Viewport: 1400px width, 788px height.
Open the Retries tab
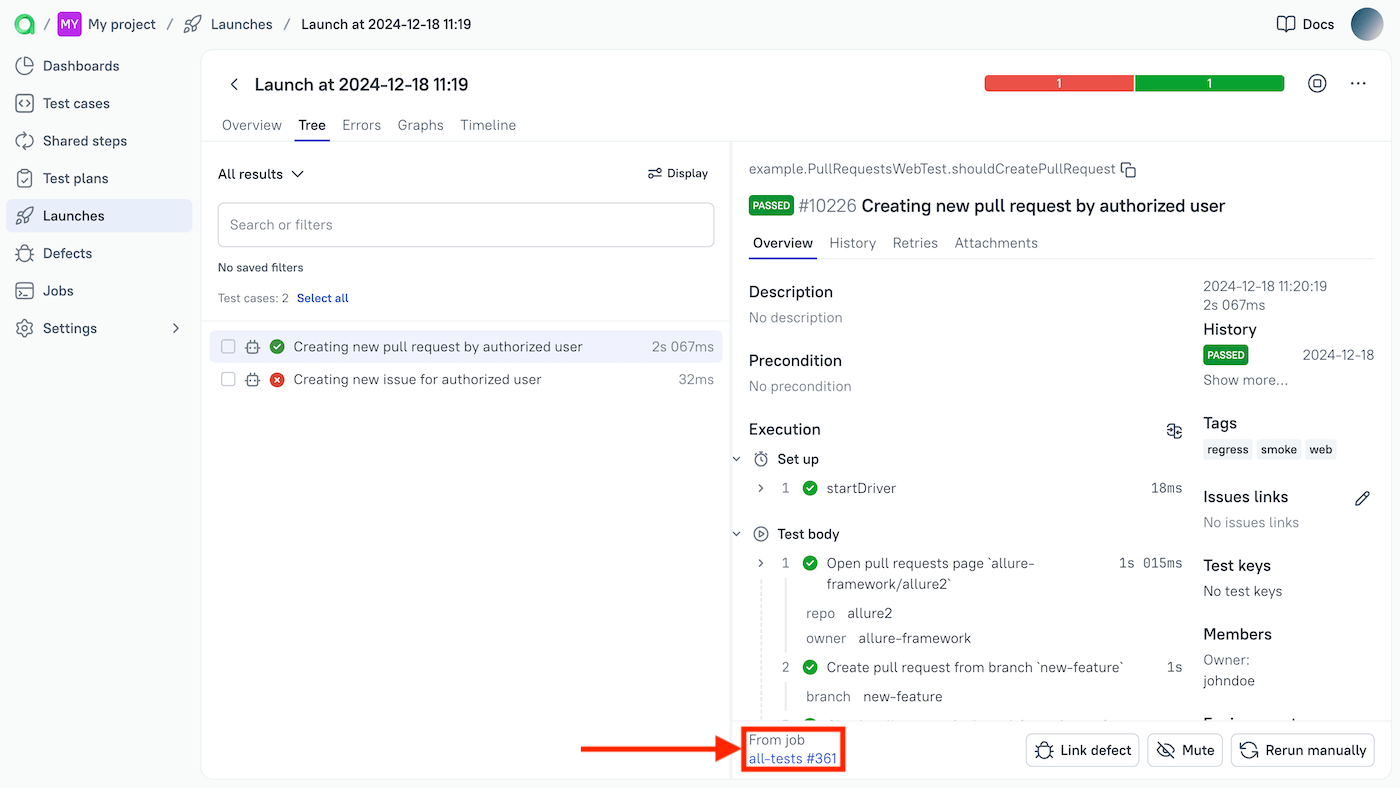point(914,242)
